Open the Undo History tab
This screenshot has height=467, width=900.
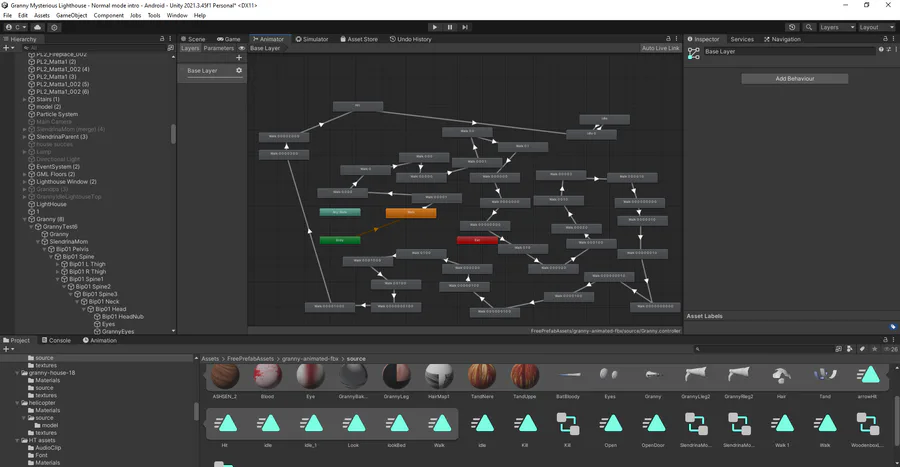point(410,39)
